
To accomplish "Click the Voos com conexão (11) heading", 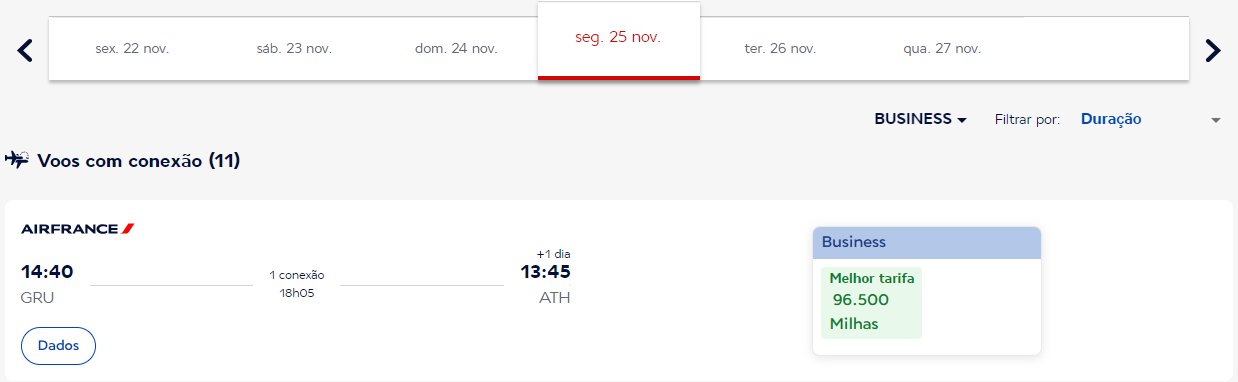I will 138,160.
